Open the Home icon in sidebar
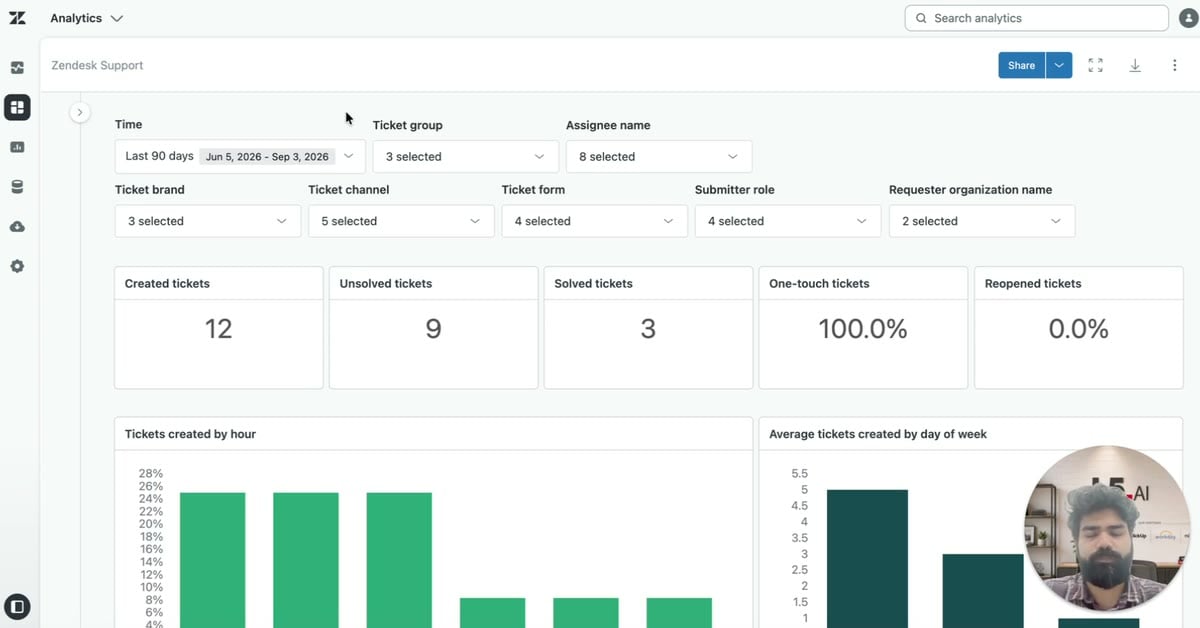This screenshot has width=1200, height=628. tap(17, 68)
